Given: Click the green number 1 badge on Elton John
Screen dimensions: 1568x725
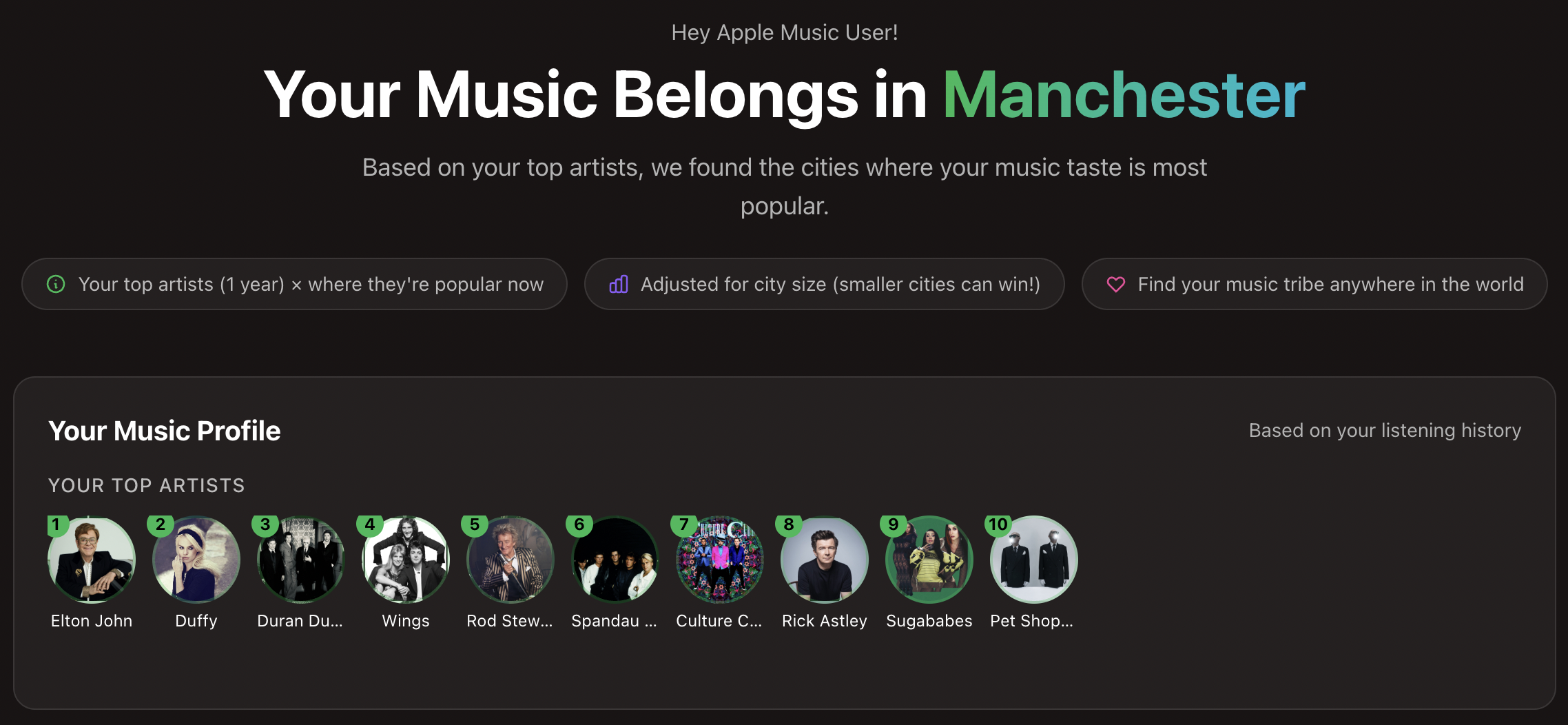Looking at the screenshot, I should (x=57, y=525).
